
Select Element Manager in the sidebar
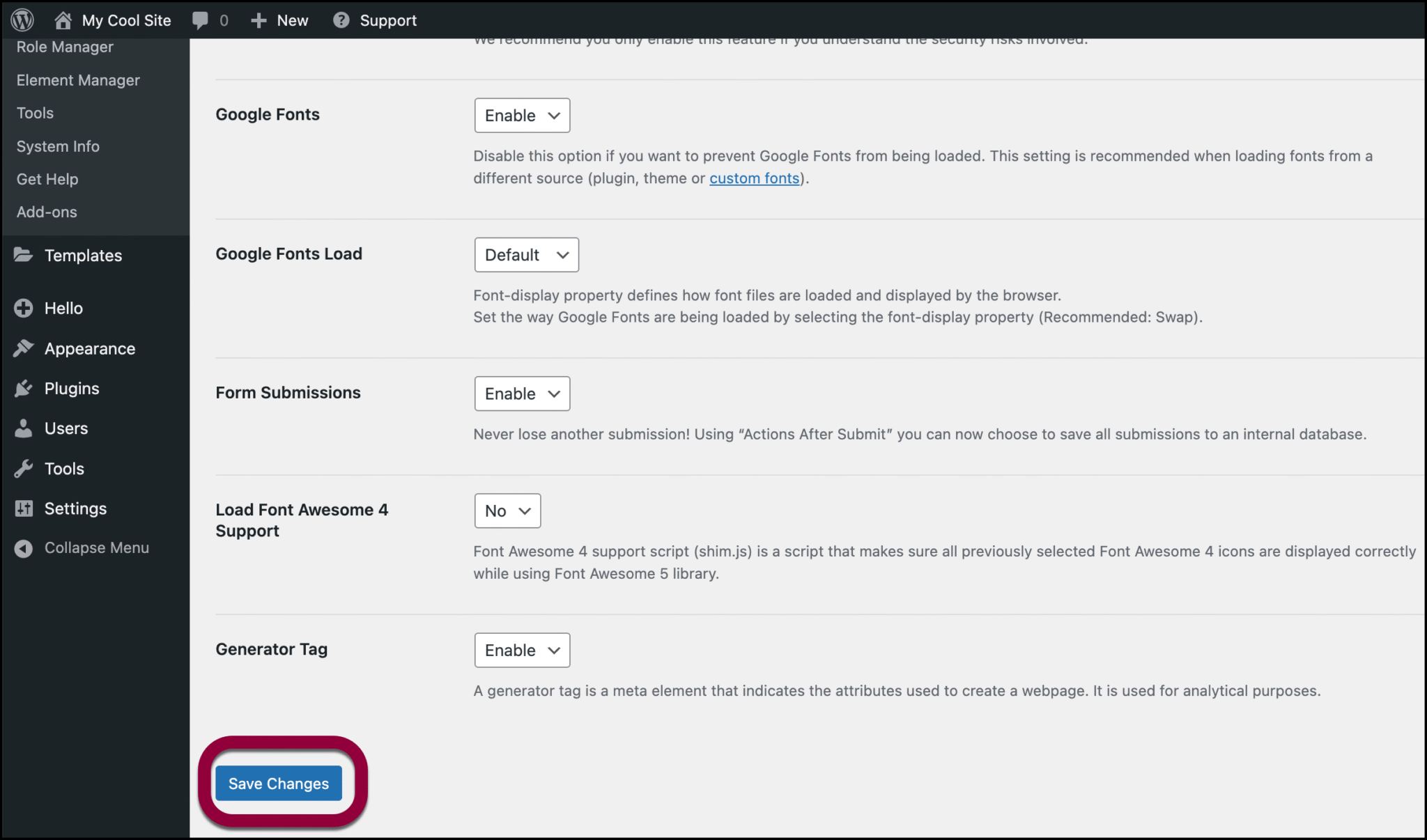click(77, 79)
